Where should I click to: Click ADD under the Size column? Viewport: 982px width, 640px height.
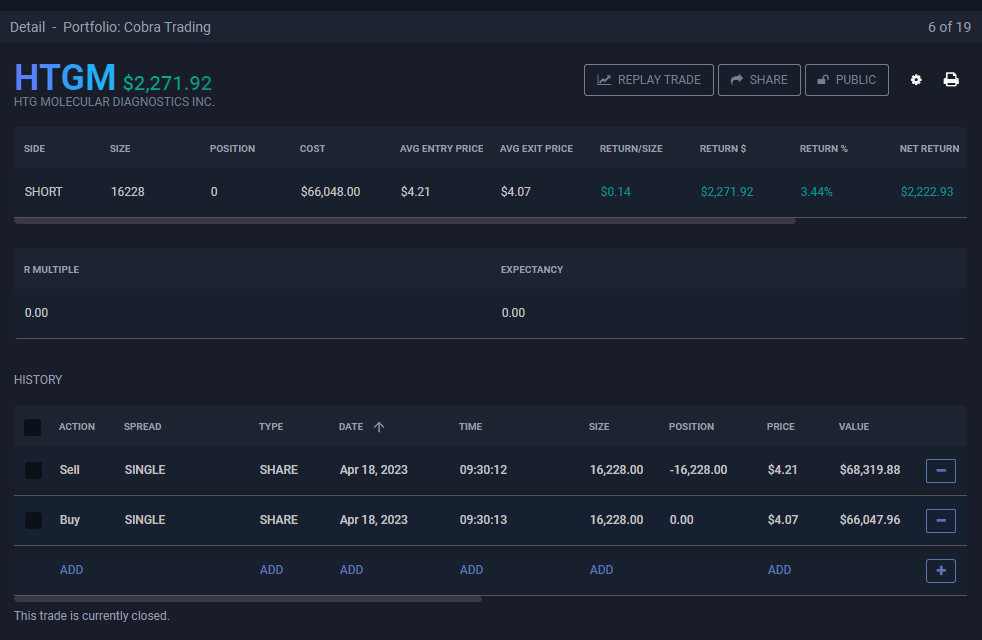[x=601, y=570]
